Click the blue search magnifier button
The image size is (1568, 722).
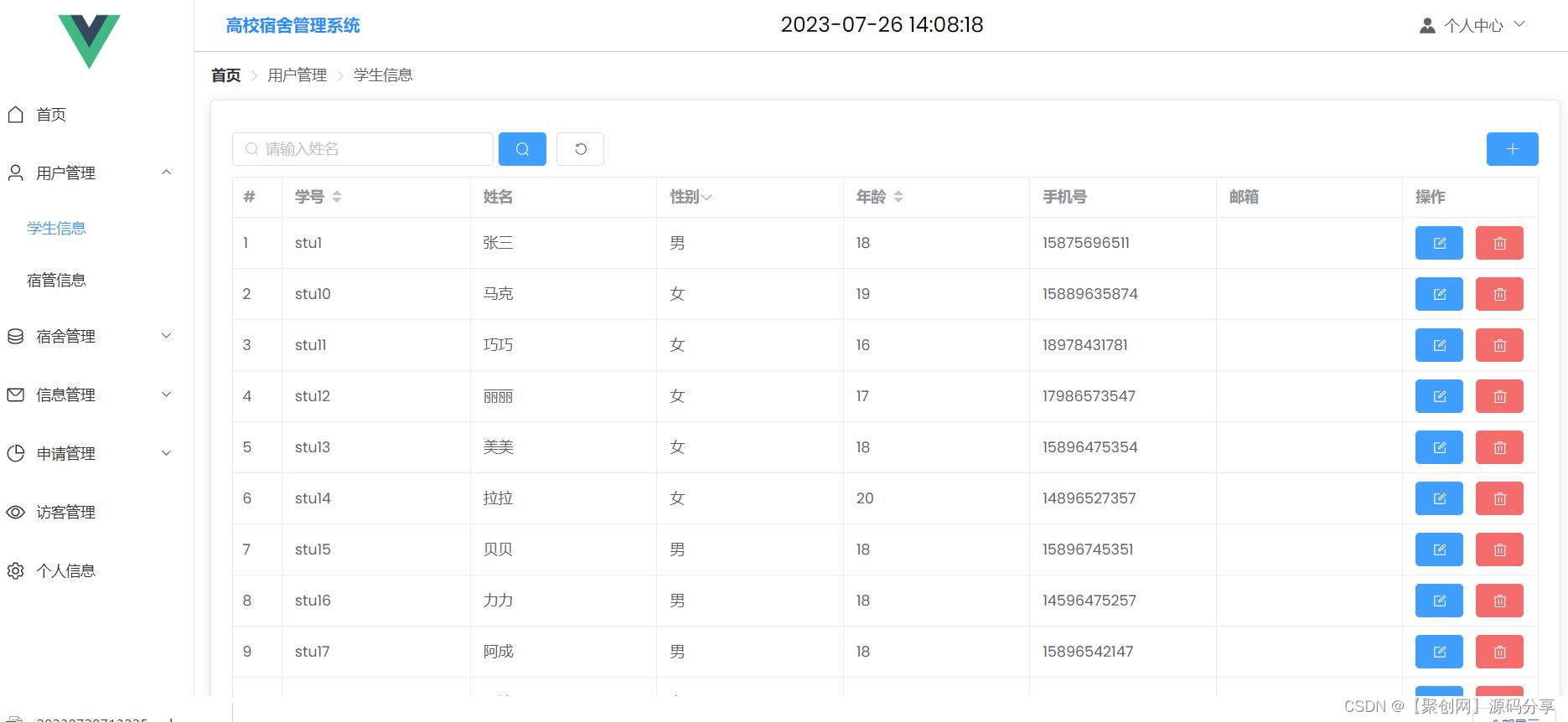522,149
